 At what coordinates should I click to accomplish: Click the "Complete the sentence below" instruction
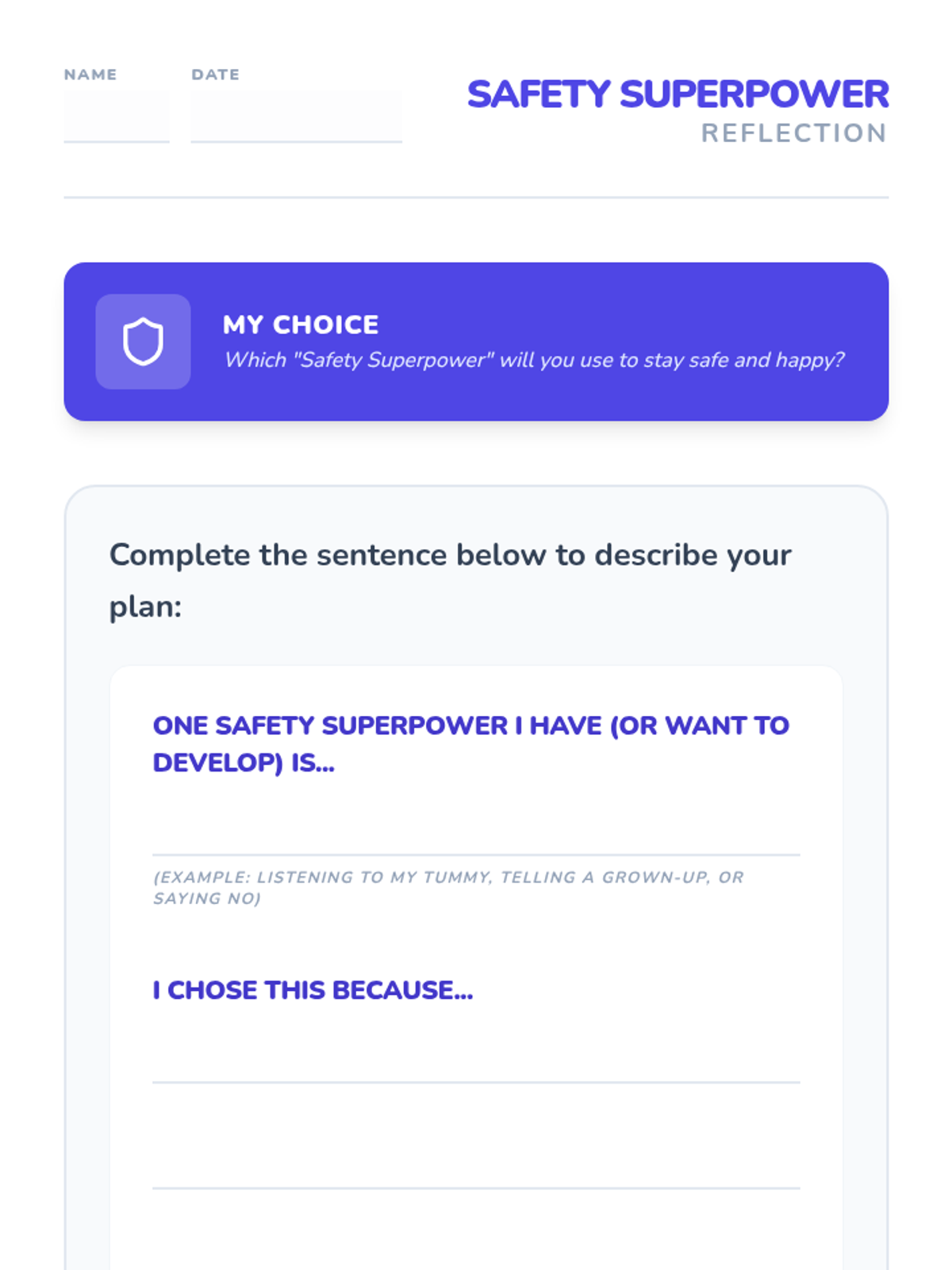tap(451, 555)
